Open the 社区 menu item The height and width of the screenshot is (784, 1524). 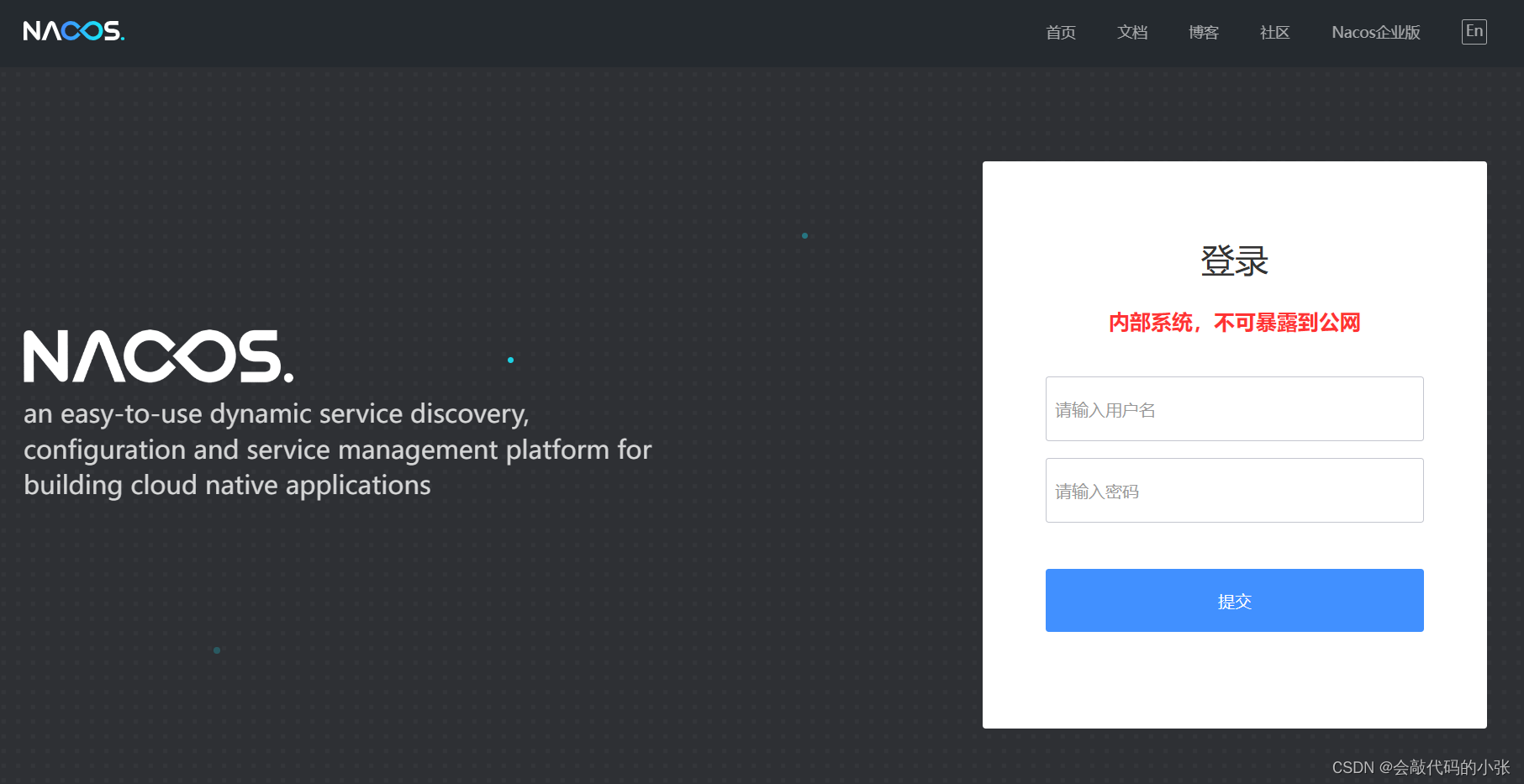click(1275, 32)
